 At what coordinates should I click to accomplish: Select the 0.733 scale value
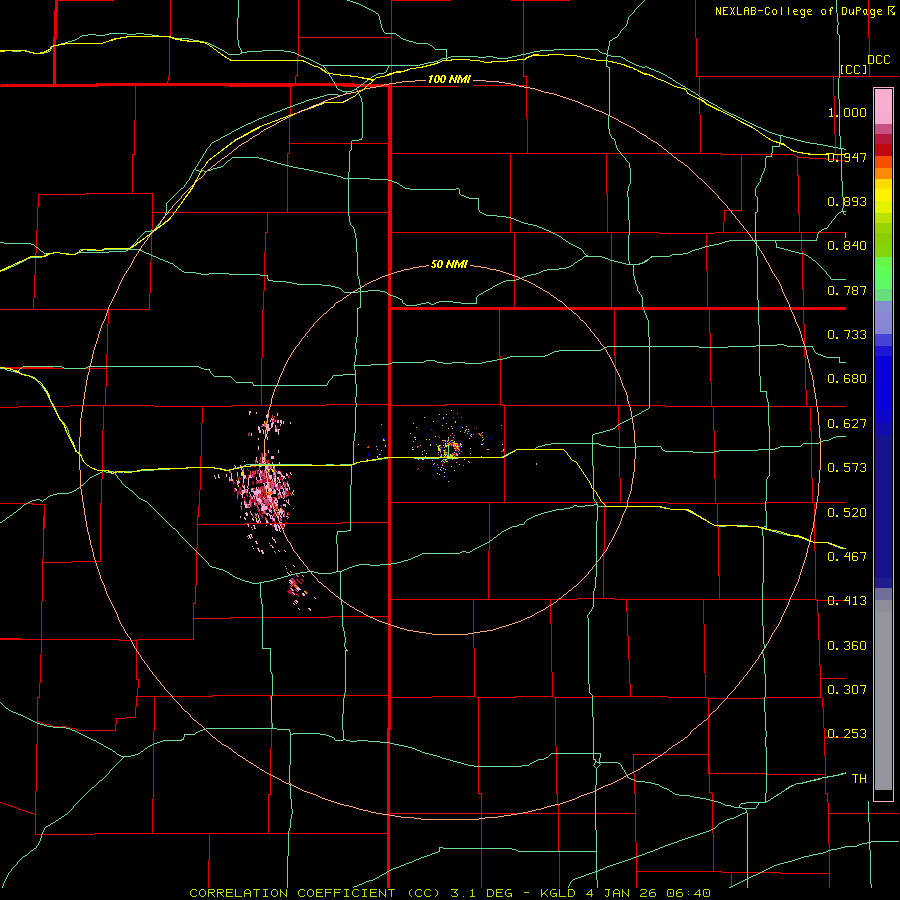point(847,335)
